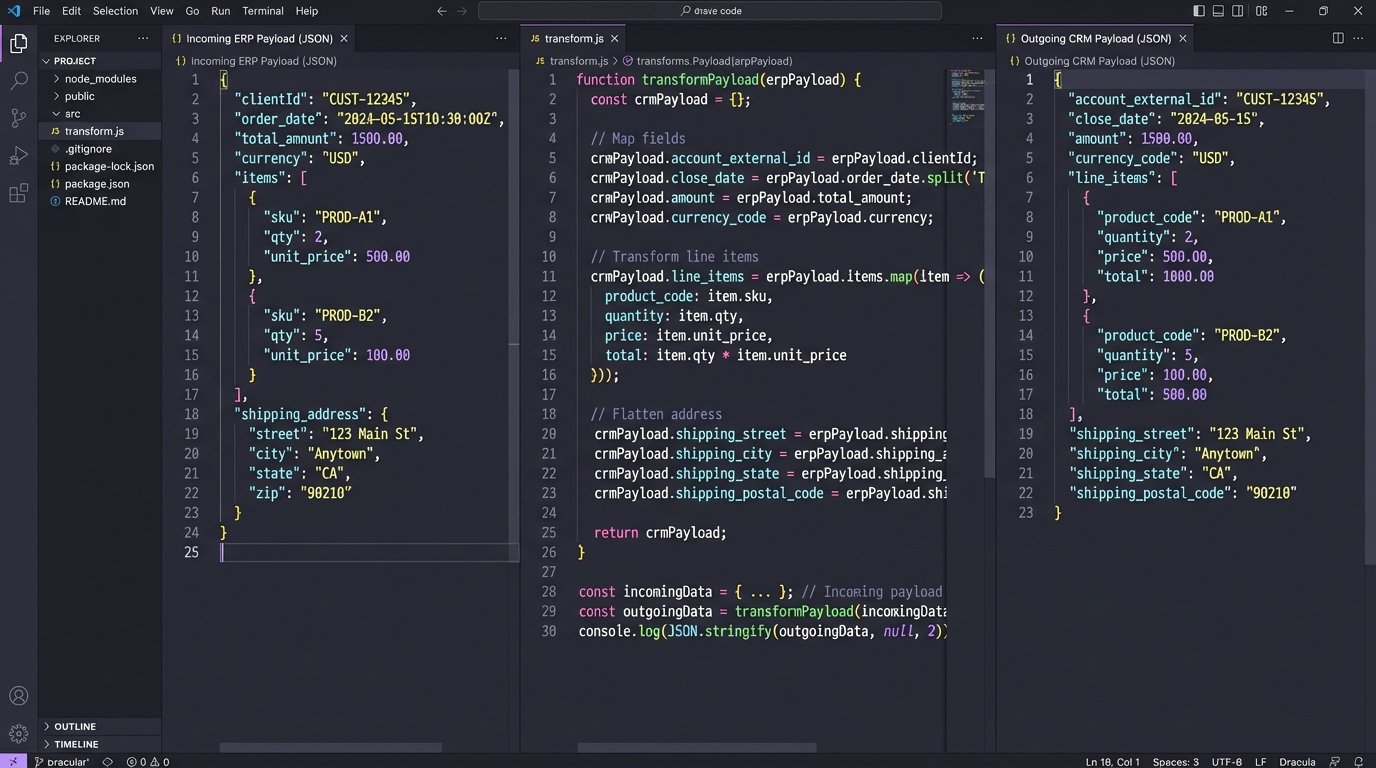Open the Run and Debug panel
1376x768 pixels.
coord(18,155)
